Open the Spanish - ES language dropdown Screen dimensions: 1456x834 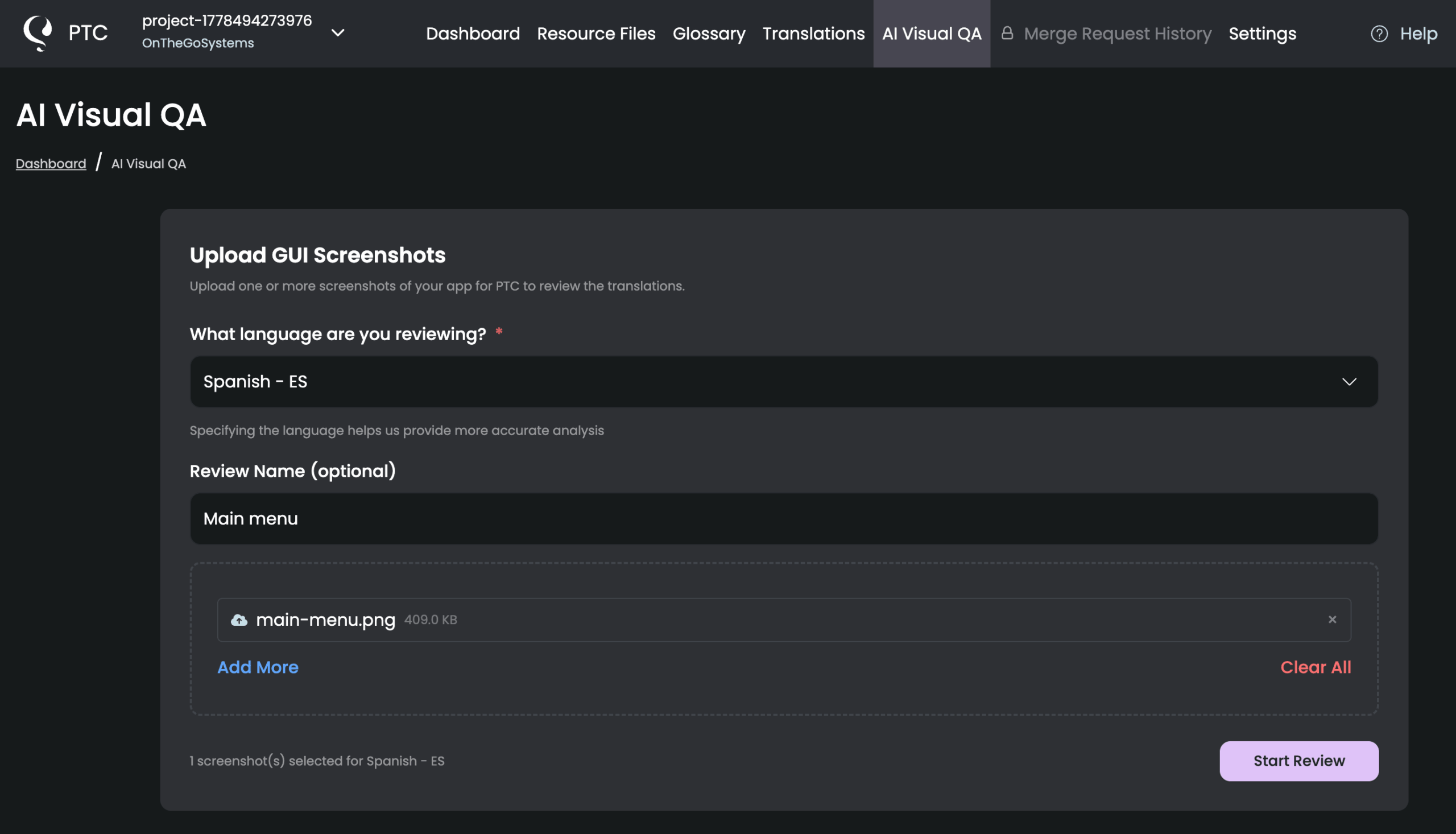click(x=784, y=382)
